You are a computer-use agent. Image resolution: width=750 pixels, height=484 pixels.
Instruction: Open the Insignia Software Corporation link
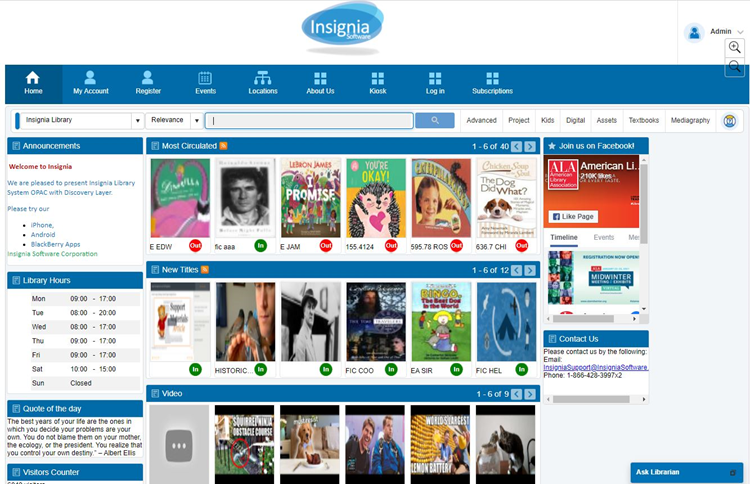(x=52, y=254)
